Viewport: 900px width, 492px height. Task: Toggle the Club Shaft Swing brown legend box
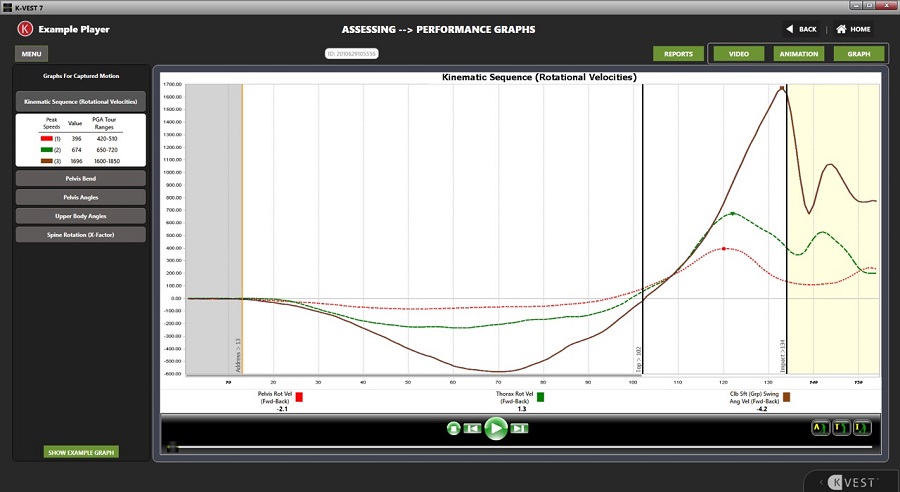(786, 397)
